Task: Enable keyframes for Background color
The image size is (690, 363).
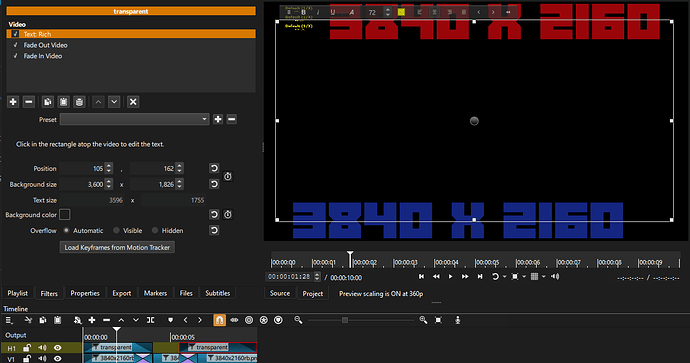Action: (228, 215)
